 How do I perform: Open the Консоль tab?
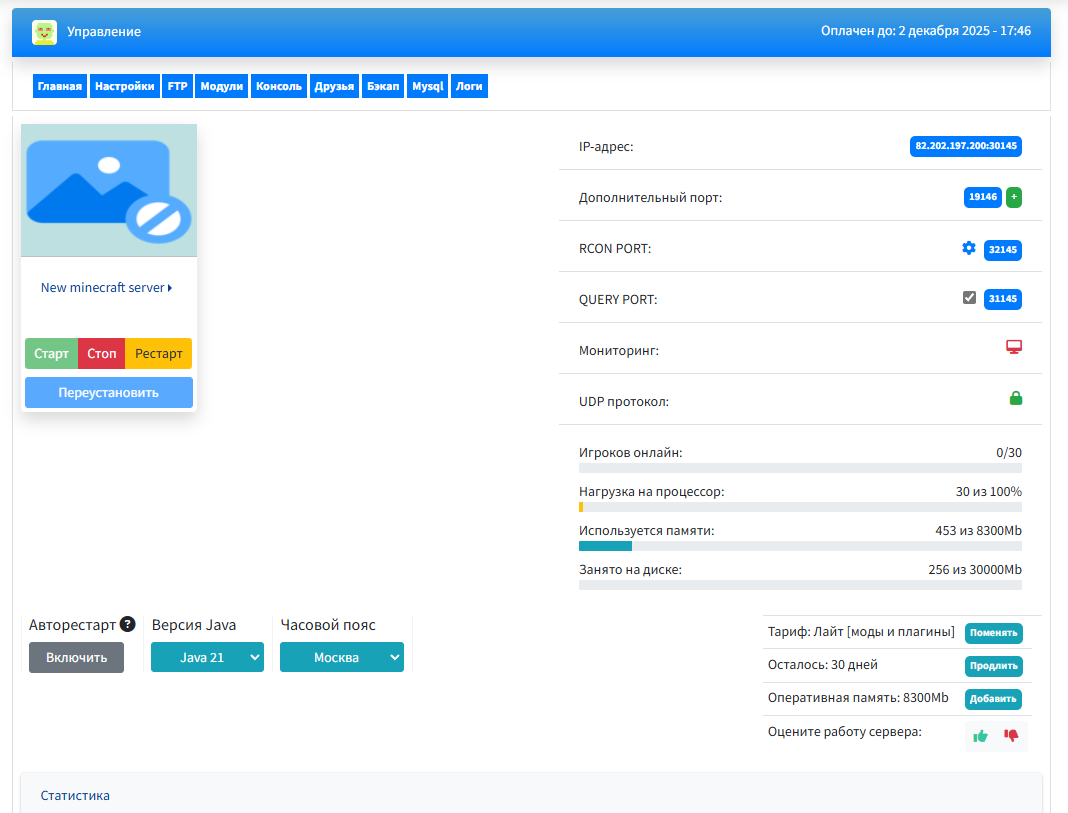pos(279,86)
